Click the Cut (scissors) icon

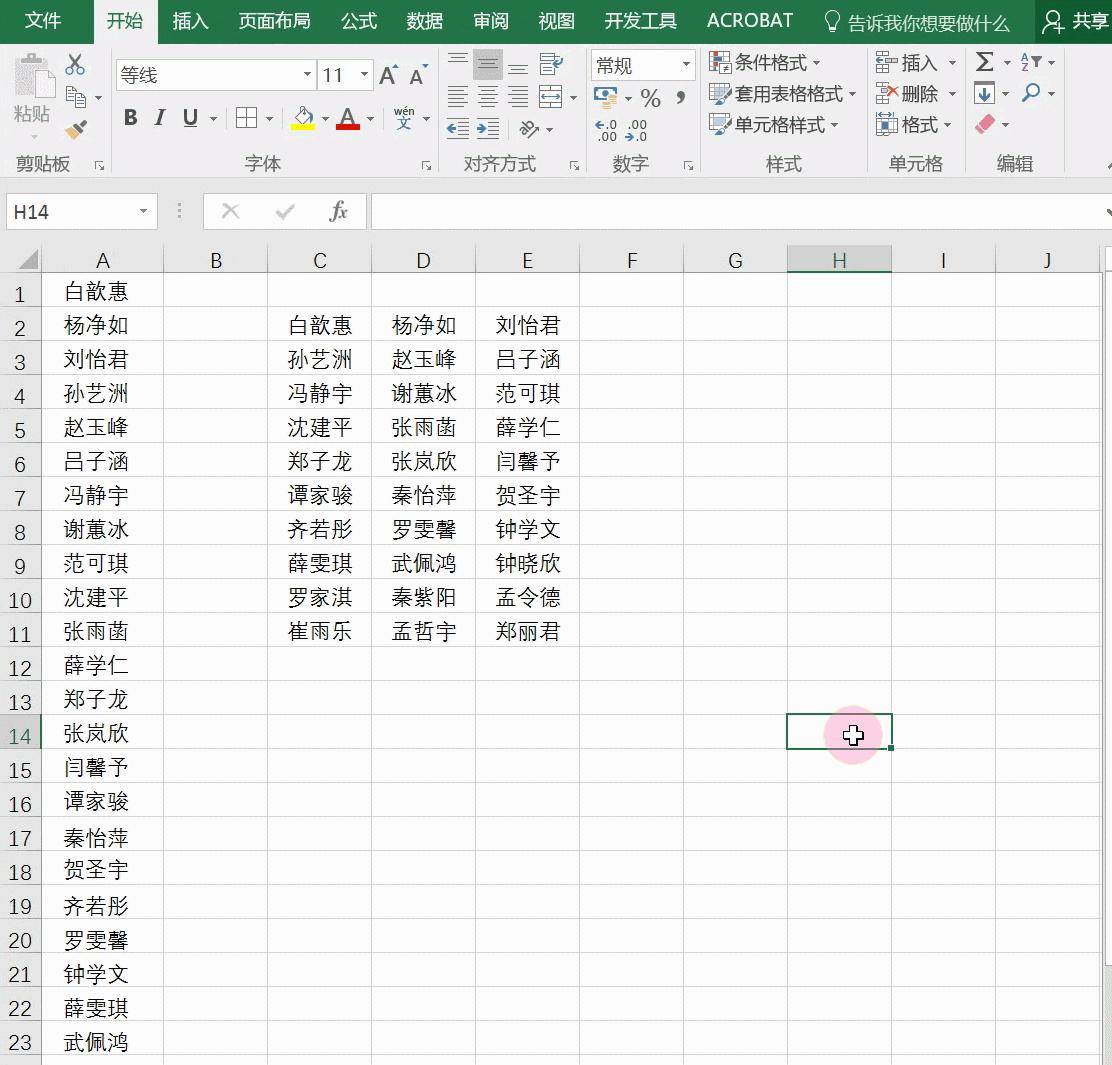pos(75,62)
